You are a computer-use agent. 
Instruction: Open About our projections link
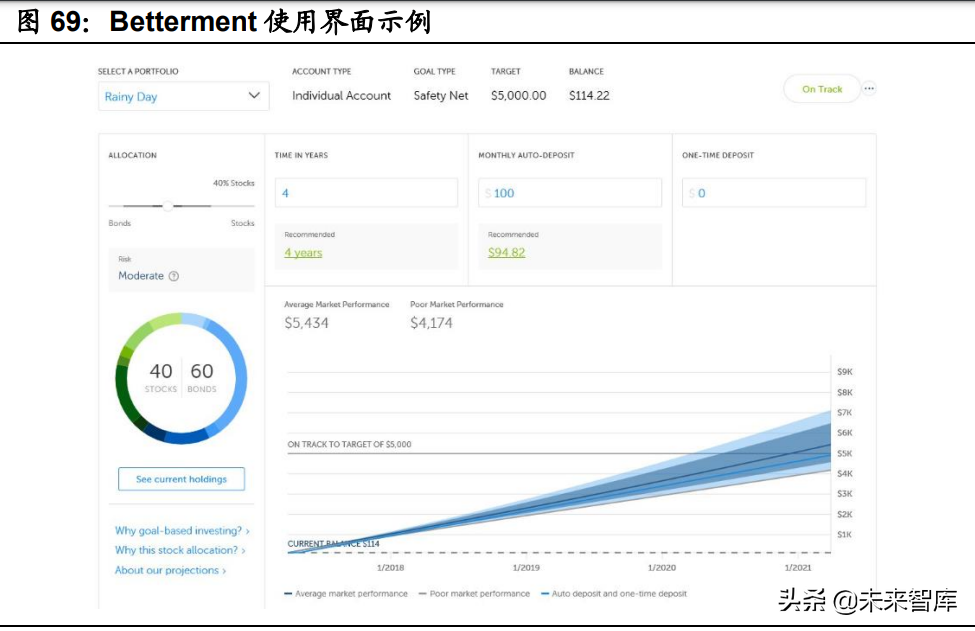click(x=170, y=570)
